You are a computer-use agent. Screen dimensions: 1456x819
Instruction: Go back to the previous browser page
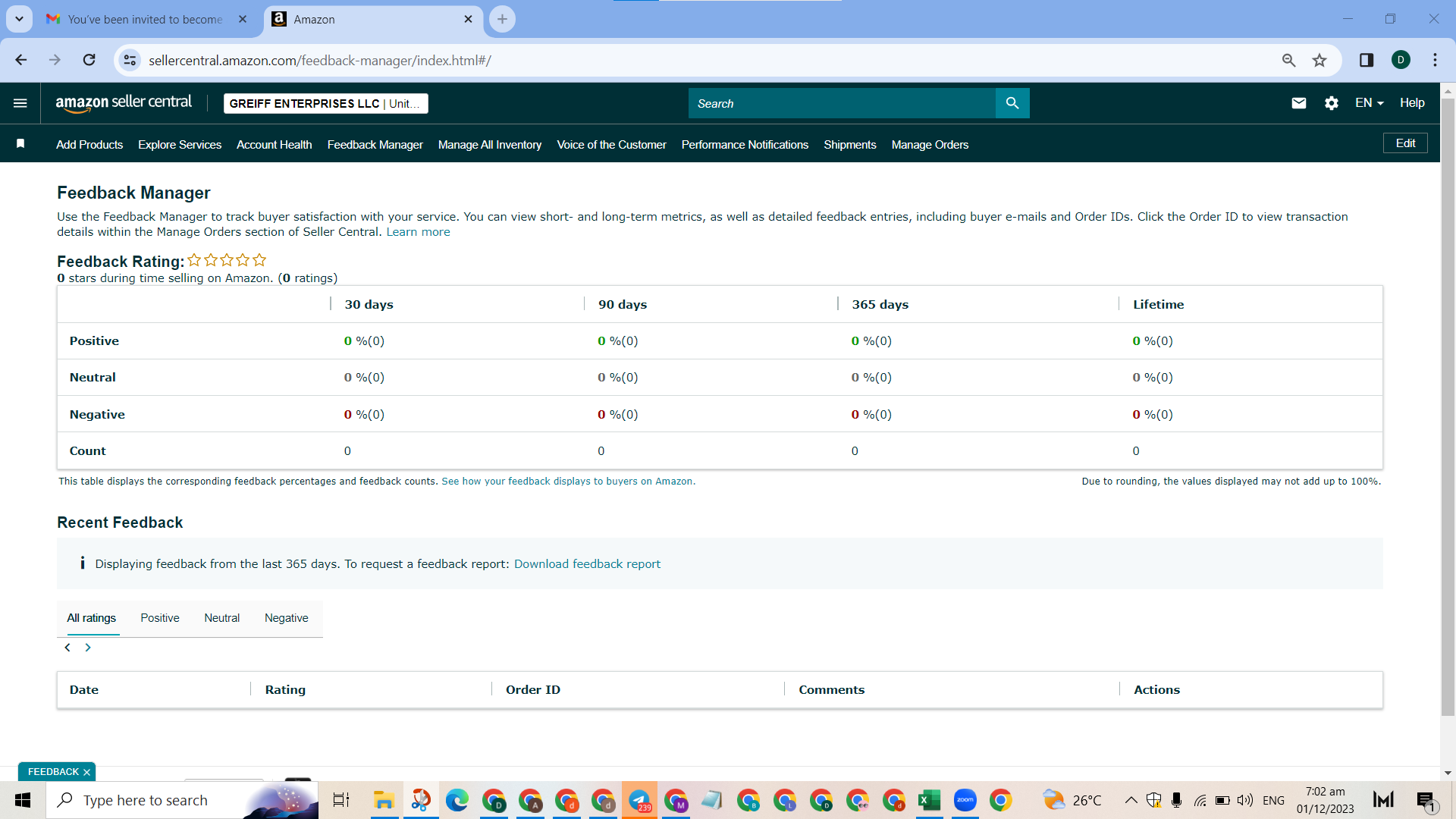21,60
